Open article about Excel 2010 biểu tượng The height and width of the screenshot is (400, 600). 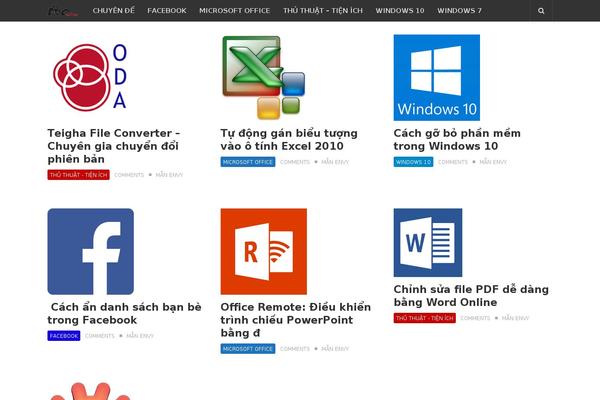[289, 139]
